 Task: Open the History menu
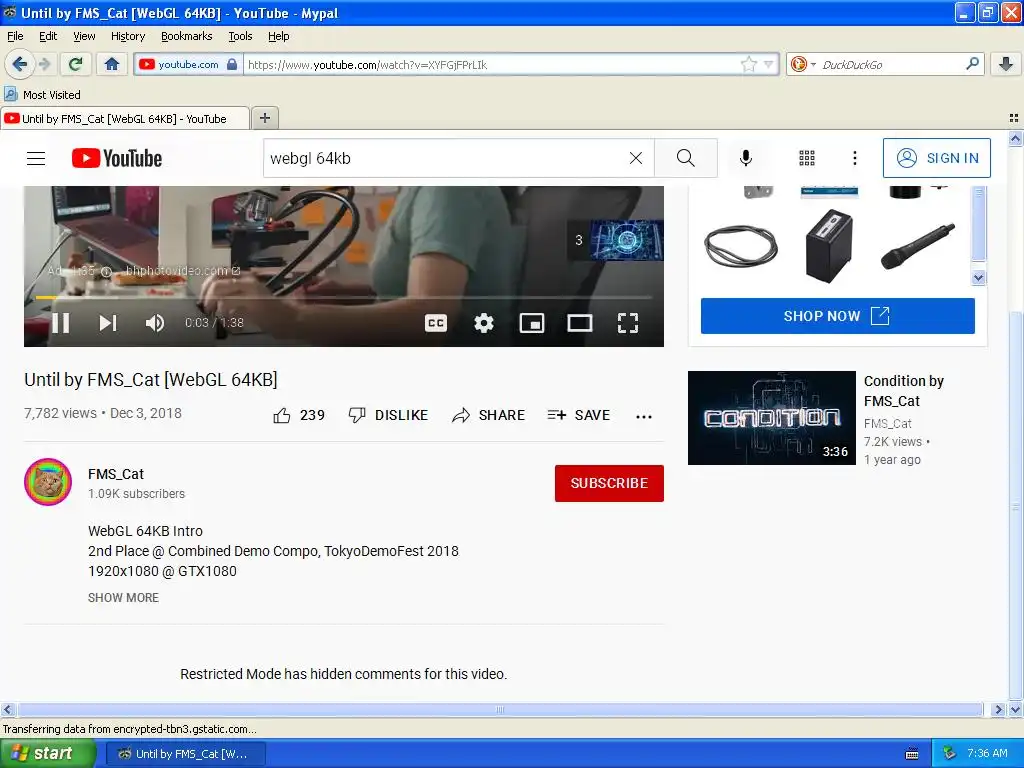[x=128, y=36]
